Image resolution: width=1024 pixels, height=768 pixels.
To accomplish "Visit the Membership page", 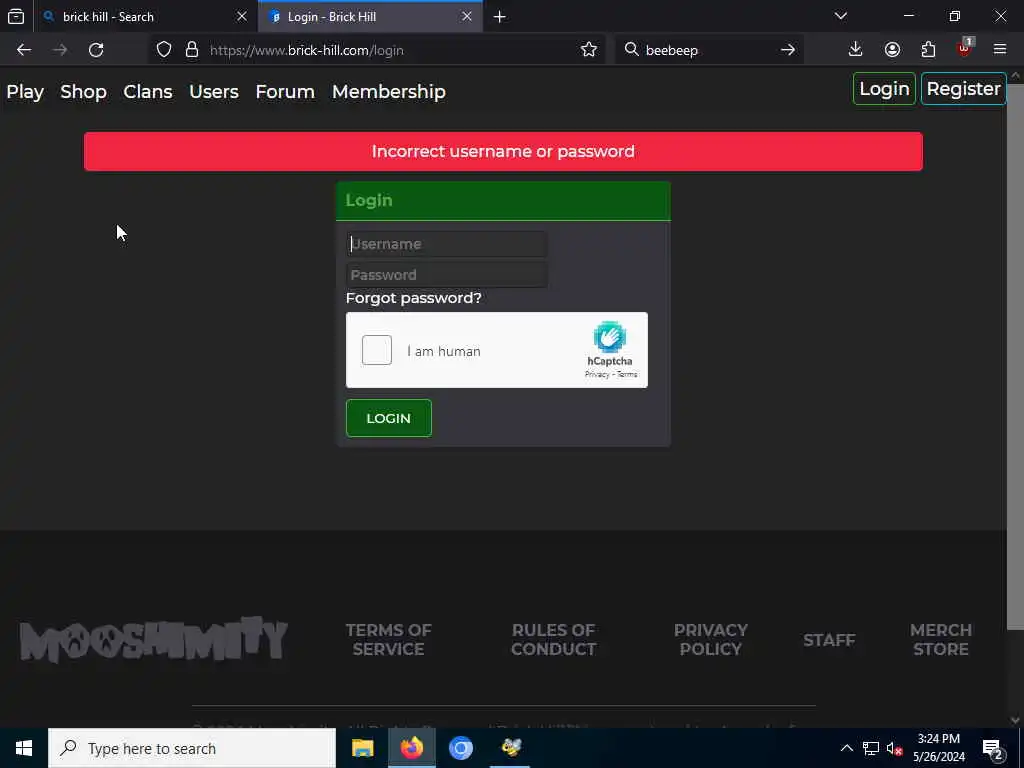I will [389, 91].
